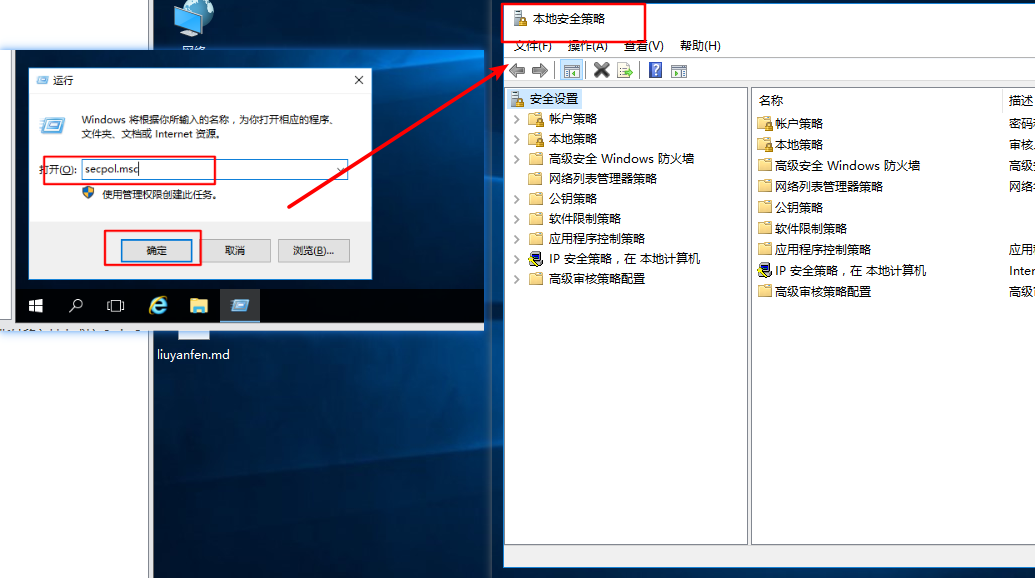Click the 浏览(B)... button
1035x578 pixels.
(314, 251)
